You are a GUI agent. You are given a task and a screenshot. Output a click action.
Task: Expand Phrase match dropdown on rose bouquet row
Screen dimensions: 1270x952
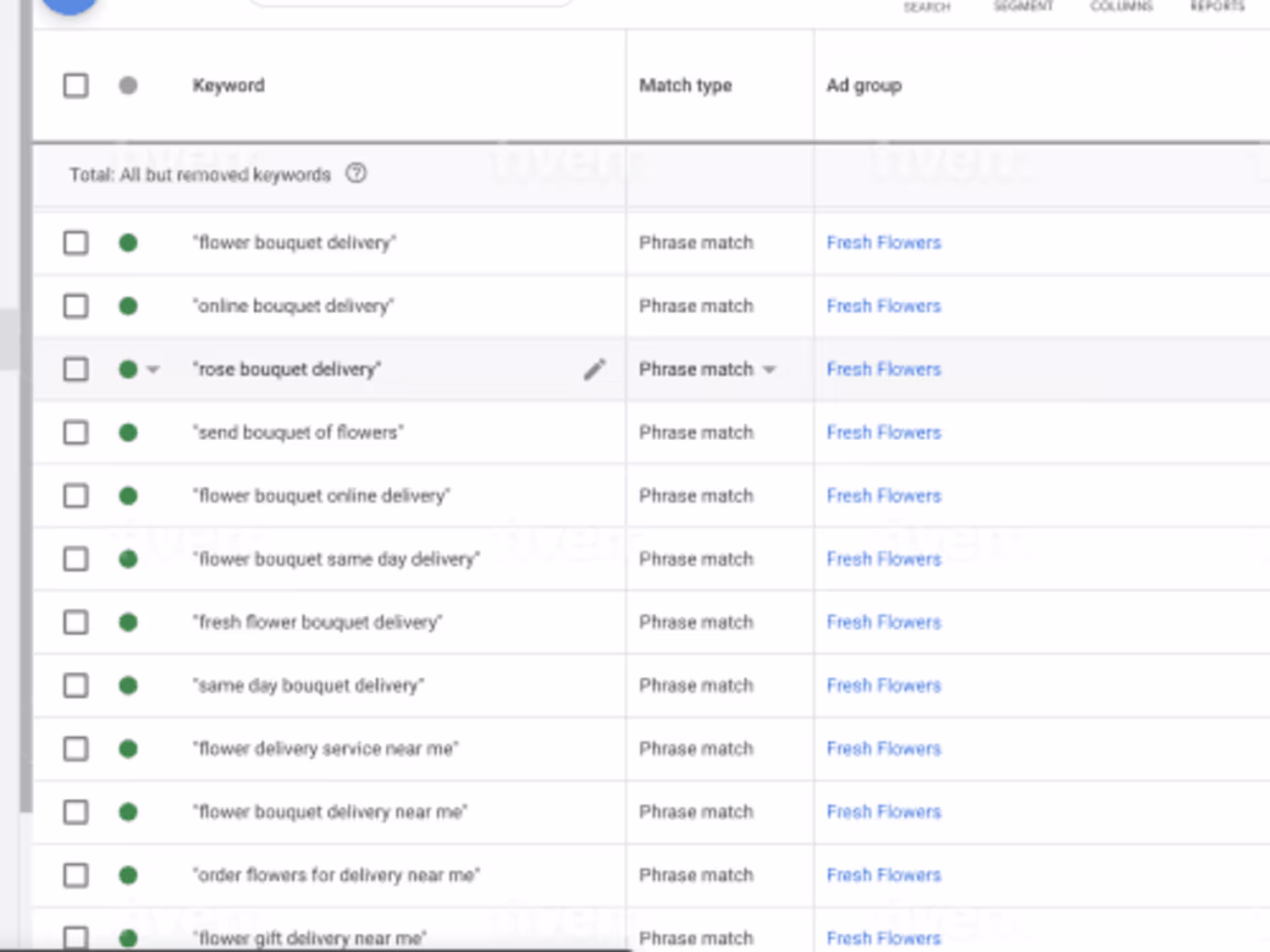pyautogui.click(x=770, y=370)
